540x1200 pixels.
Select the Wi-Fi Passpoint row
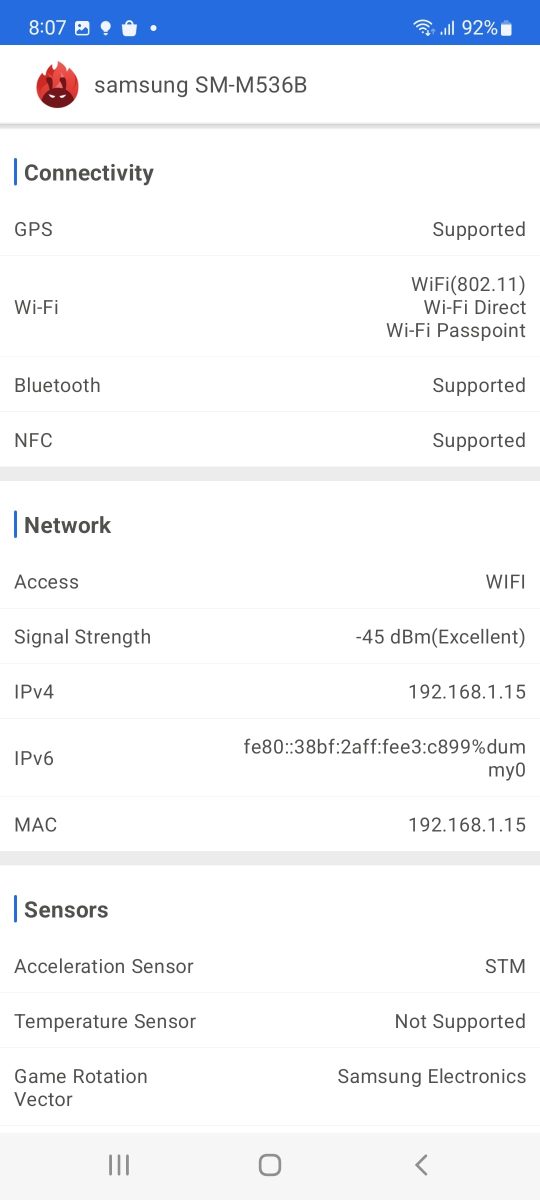point(270,307)
